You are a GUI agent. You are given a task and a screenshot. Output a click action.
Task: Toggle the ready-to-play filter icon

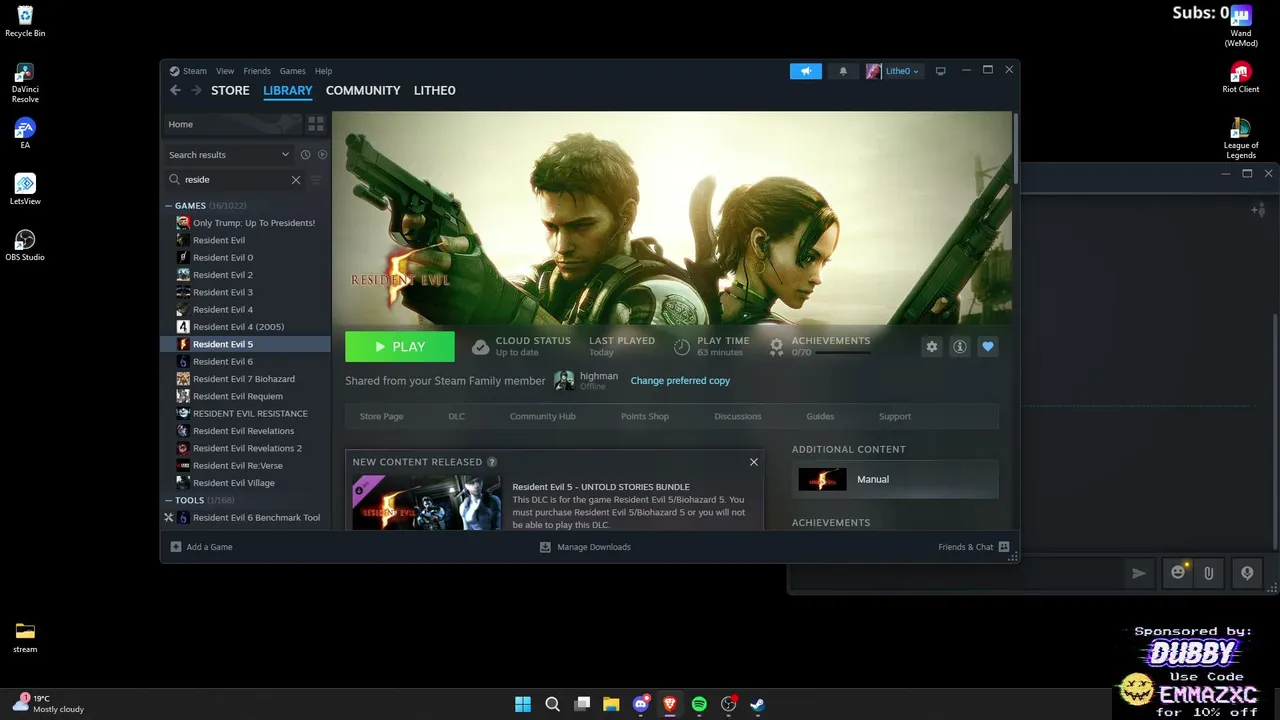[322, 155]
